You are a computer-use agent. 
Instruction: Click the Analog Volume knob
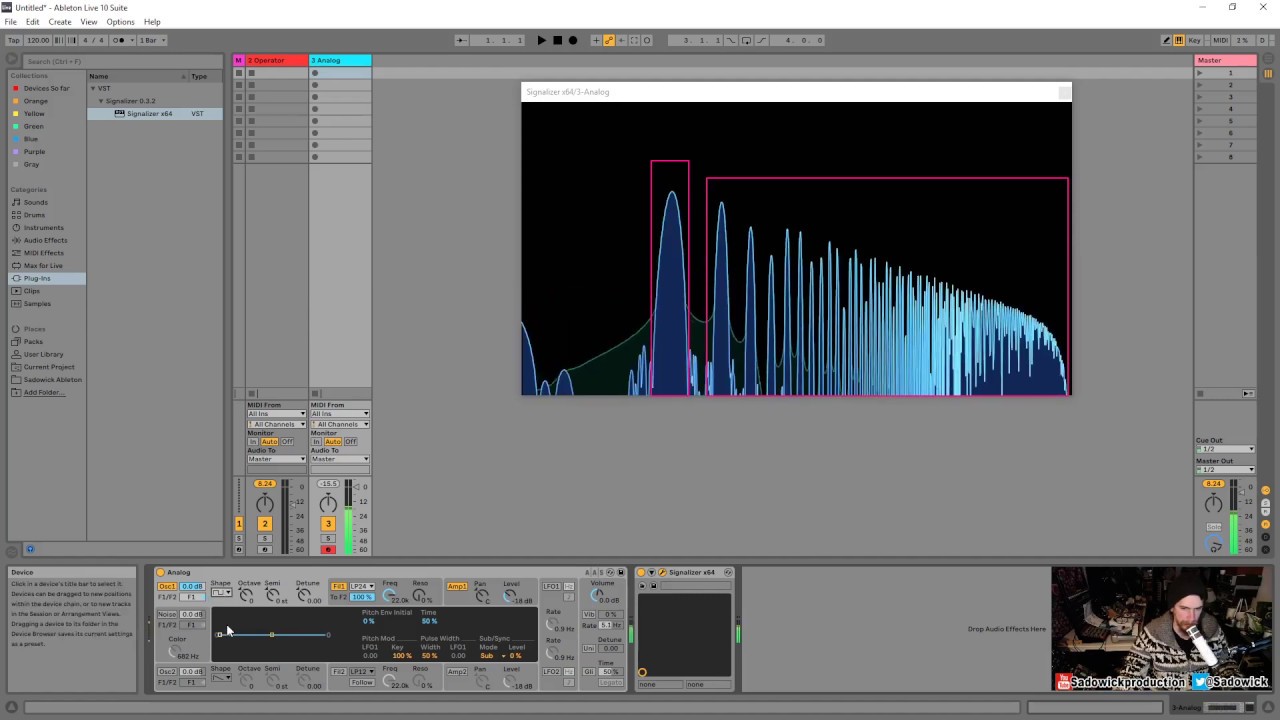pyautogui.click(x=597, y=594)
